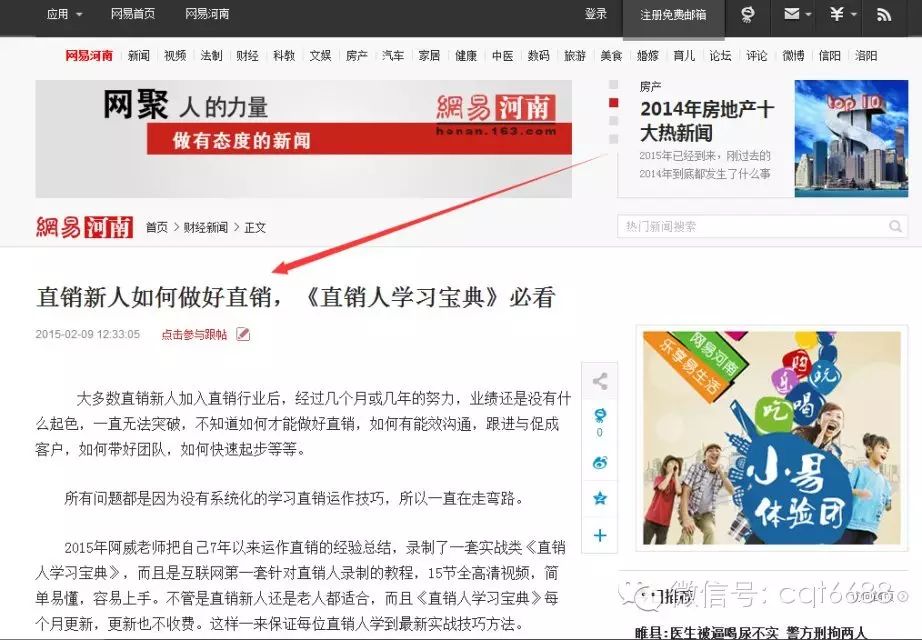922x640 pixels.
Task: Click the share icon in side toolbar
Action: click(600, 381)
